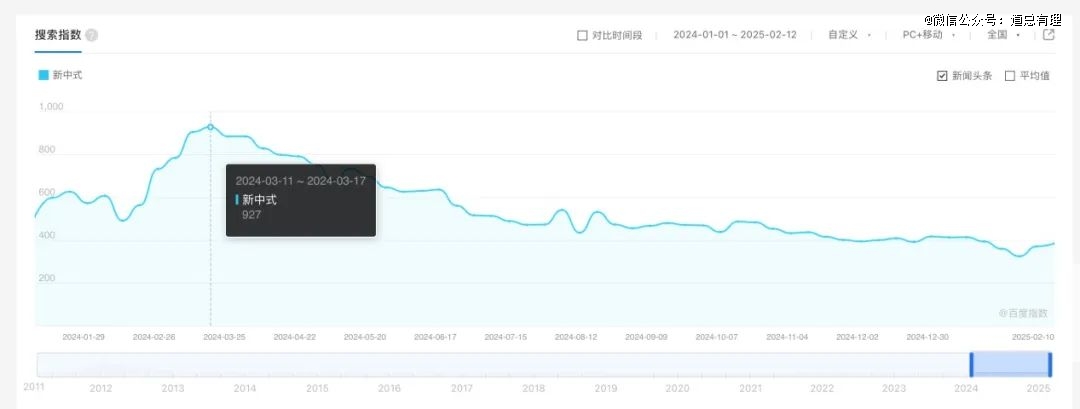Open the 自定义 time range dropdown

pos(848,35)
